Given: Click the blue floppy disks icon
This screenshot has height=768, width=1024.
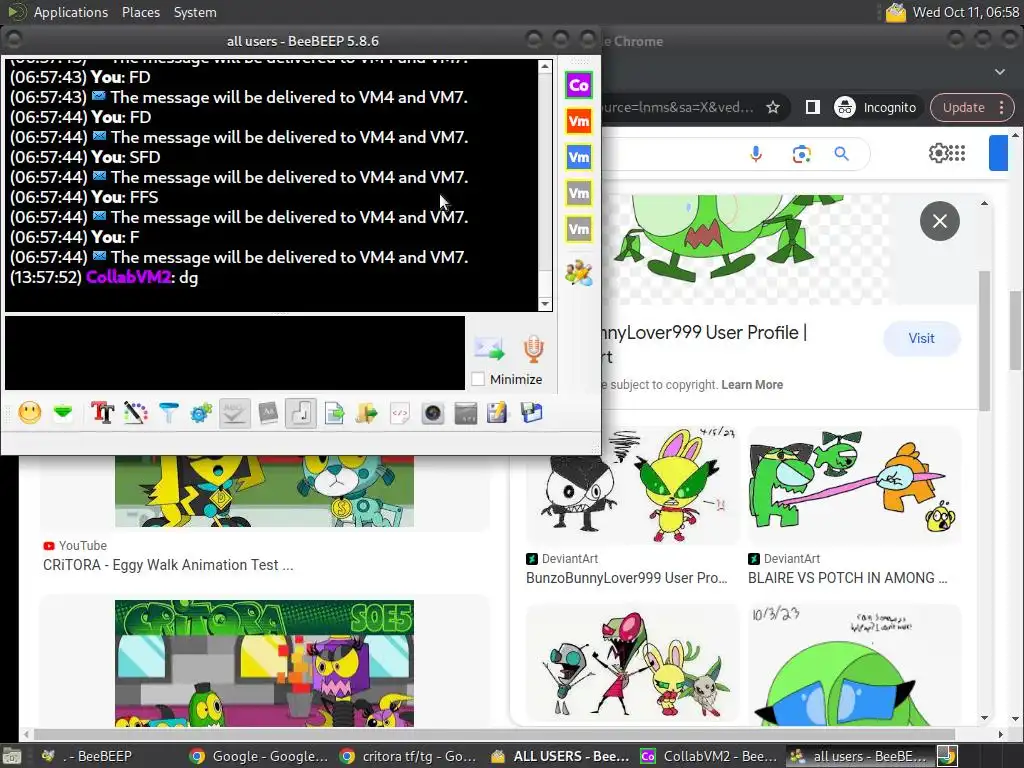Looking at the screenshot, I should coord(532,413).
